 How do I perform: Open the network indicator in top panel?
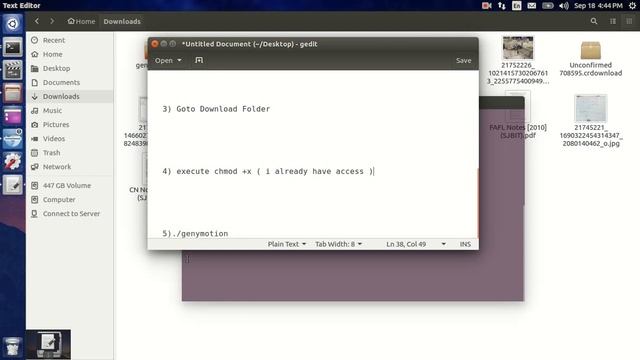[x=502, y=5]
